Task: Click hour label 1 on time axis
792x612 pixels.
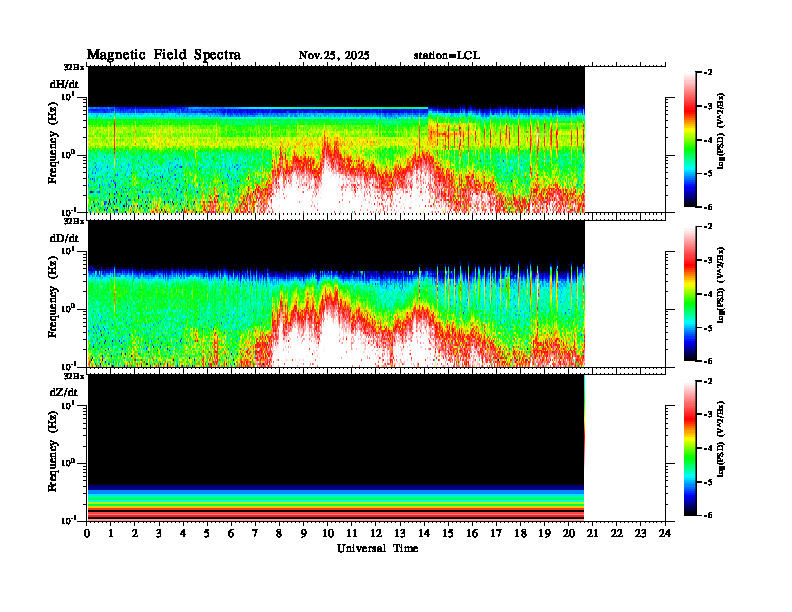Action: [x=111, y=533]
